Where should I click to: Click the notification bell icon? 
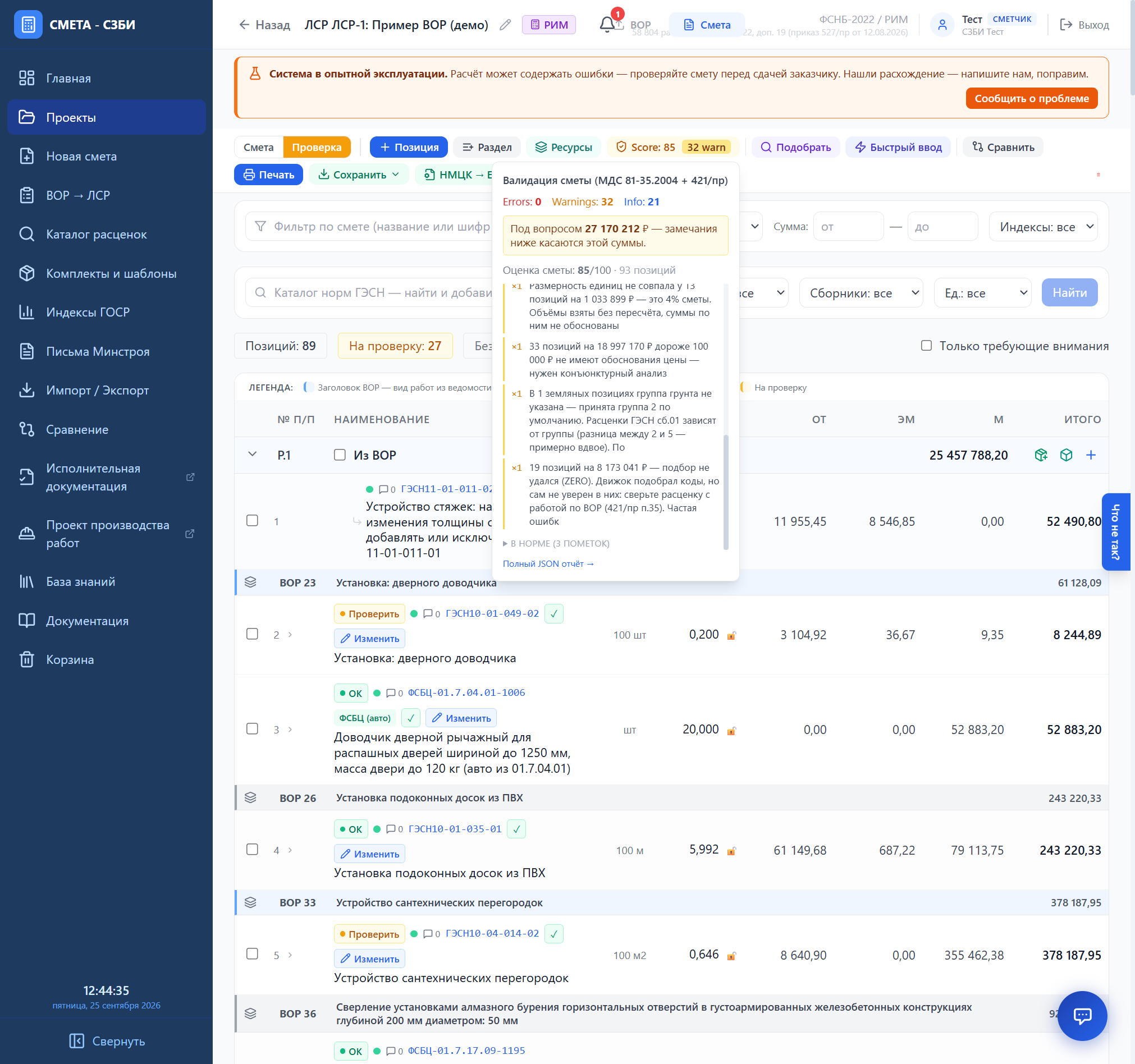point(608,25)
